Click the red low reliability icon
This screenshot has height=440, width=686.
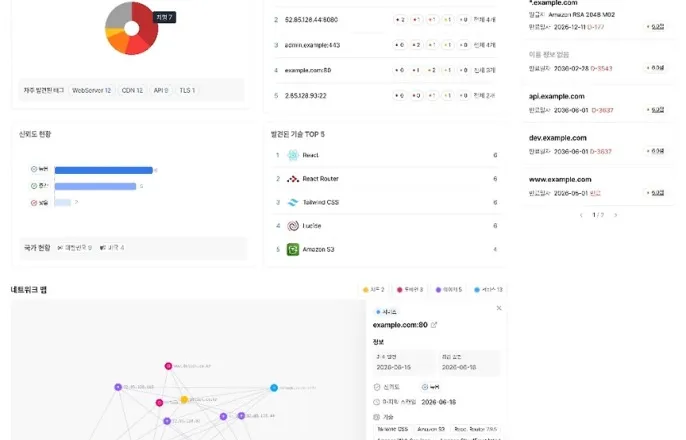(34, 203)
